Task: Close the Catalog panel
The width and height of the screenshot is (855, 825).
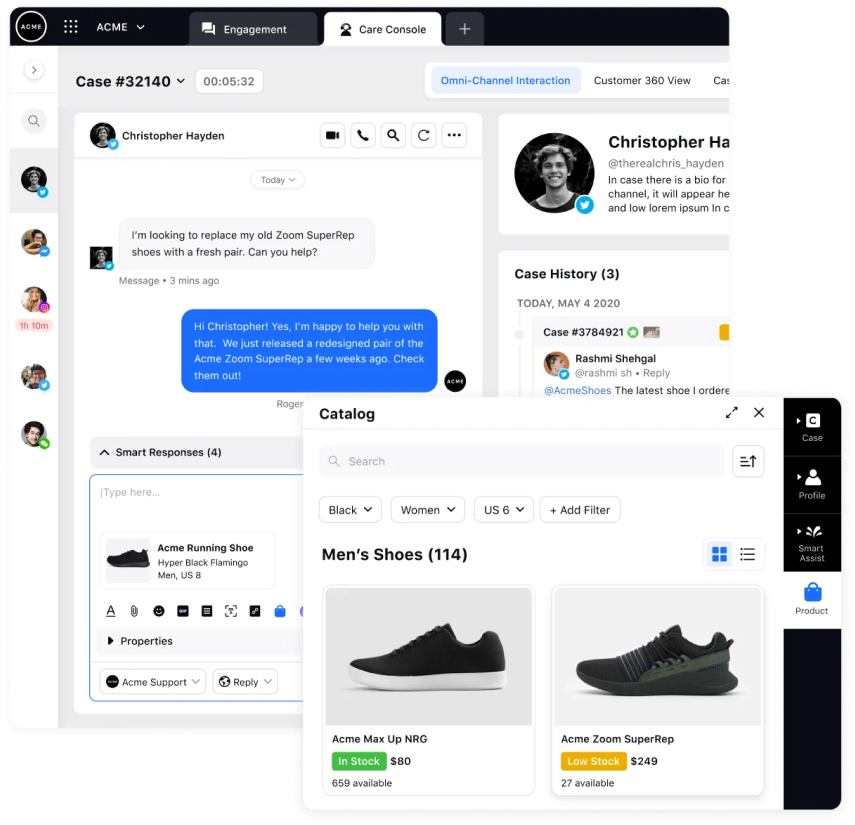Action: pos(759,413)
